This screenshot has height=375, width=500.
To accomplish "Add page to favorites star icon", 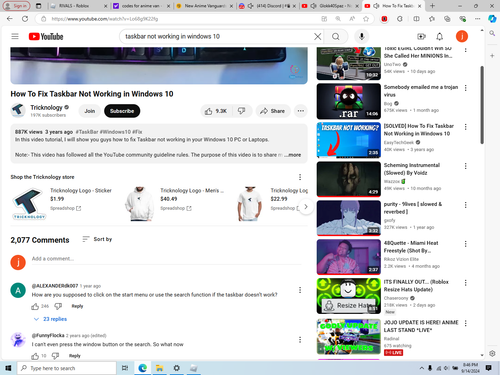I will point(366,19).
